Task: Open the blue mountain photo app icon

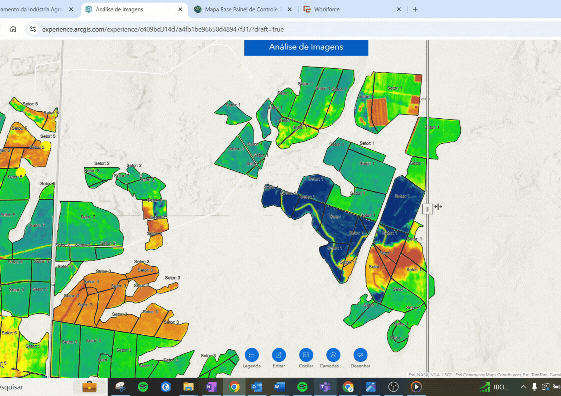Action: (x=371, y=387)
